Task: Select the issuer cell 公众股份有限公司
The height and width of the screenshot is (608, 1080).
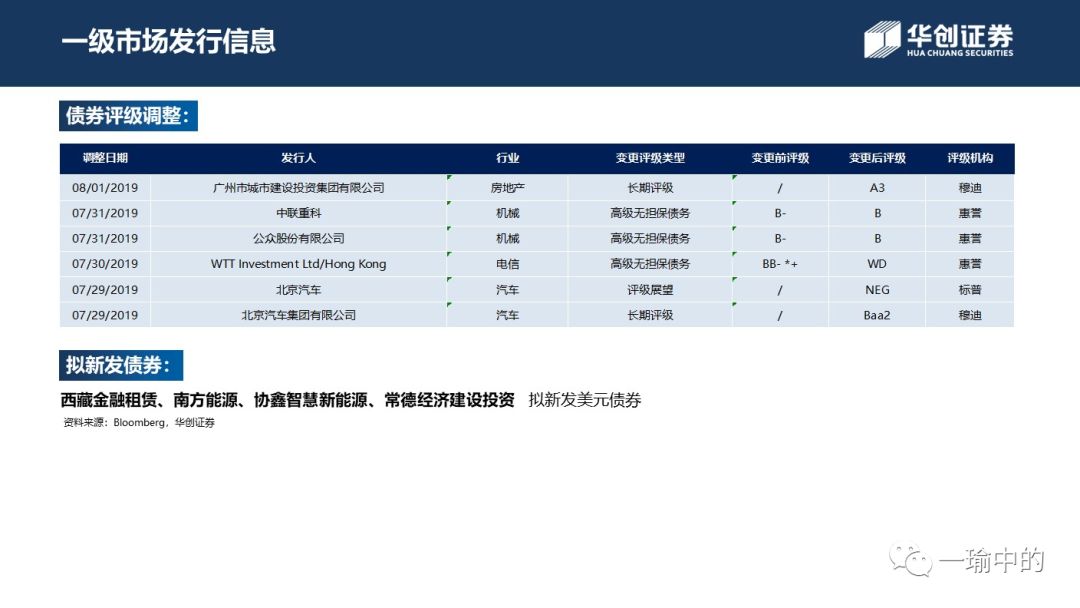Action: click(x=298, y=239)
